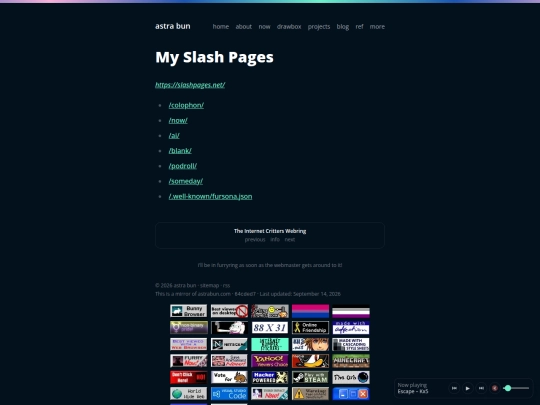This screenshot has width=540, height=405.
Task: Adjust the music player volume slider
Action: (x=516, y=388)
